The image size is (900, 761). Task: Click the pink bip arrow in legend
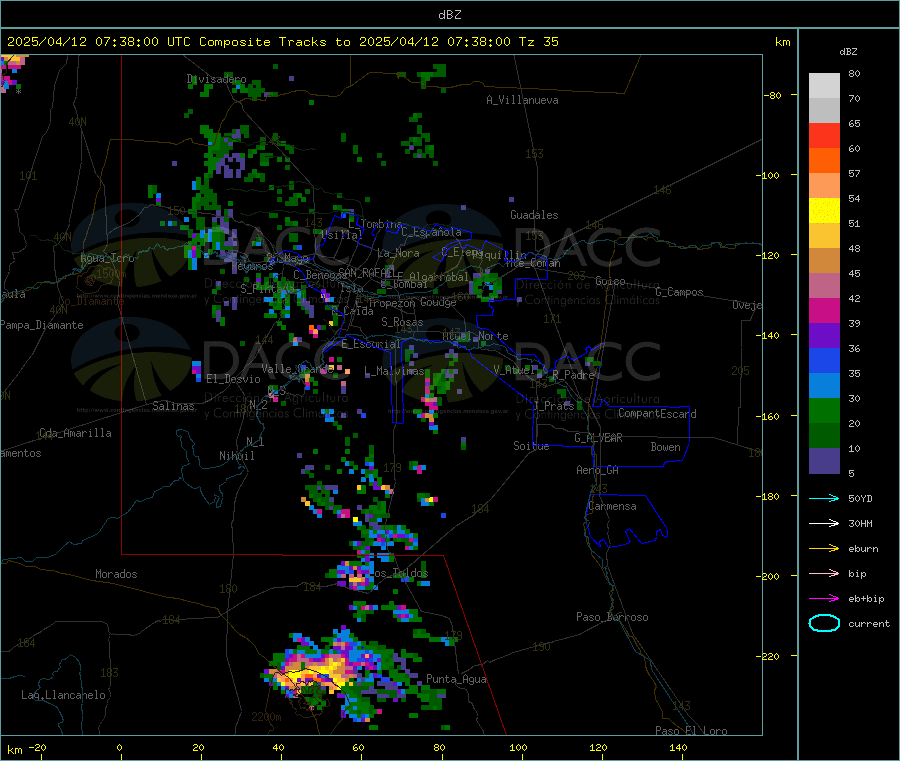coord(824,573)
